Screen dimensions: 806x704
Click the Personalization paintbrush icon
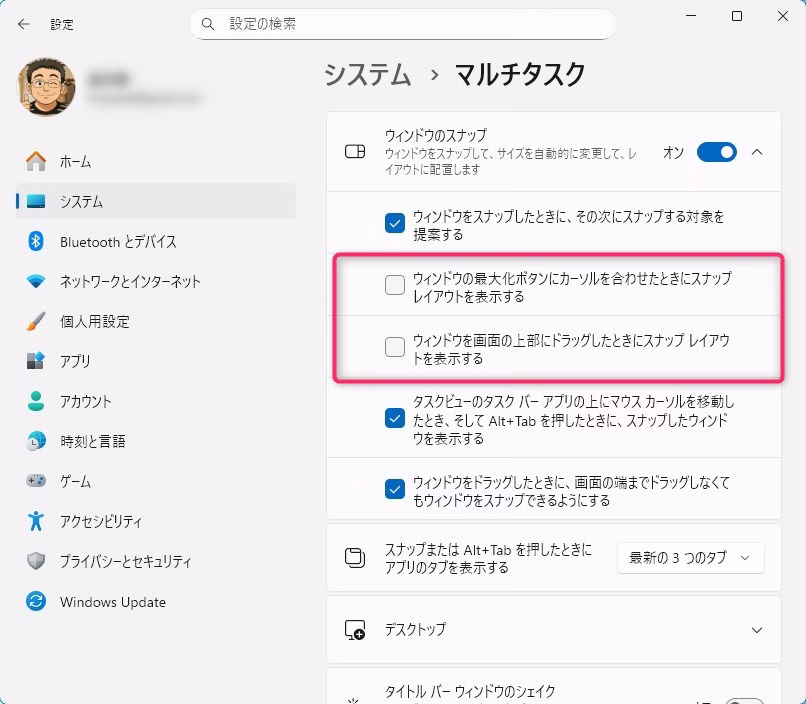pos(36,321)
